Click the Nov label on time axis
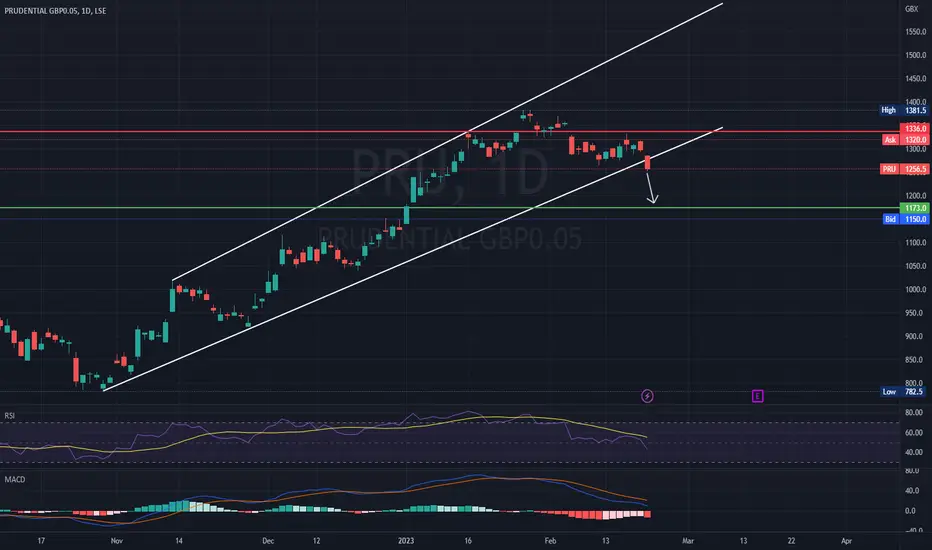Image resolution: width=932 pixels, height=550 pixels. [116, 540]
